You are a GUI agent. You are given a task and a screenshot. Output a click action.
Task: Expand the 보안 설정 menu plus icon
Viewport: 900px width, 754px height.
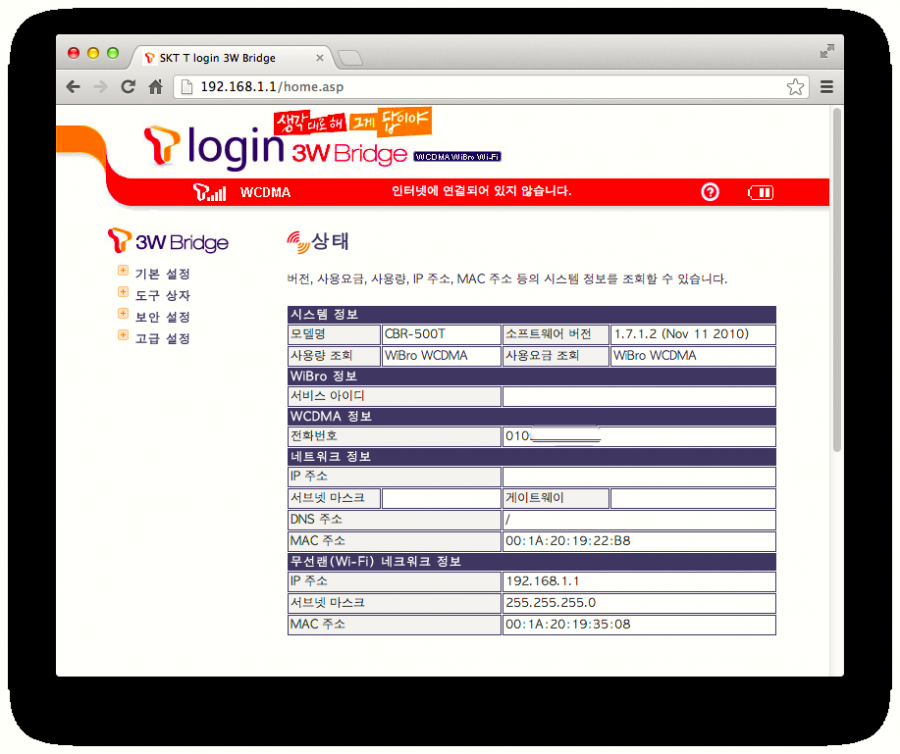pyautogui.click(x=123, y=313)
